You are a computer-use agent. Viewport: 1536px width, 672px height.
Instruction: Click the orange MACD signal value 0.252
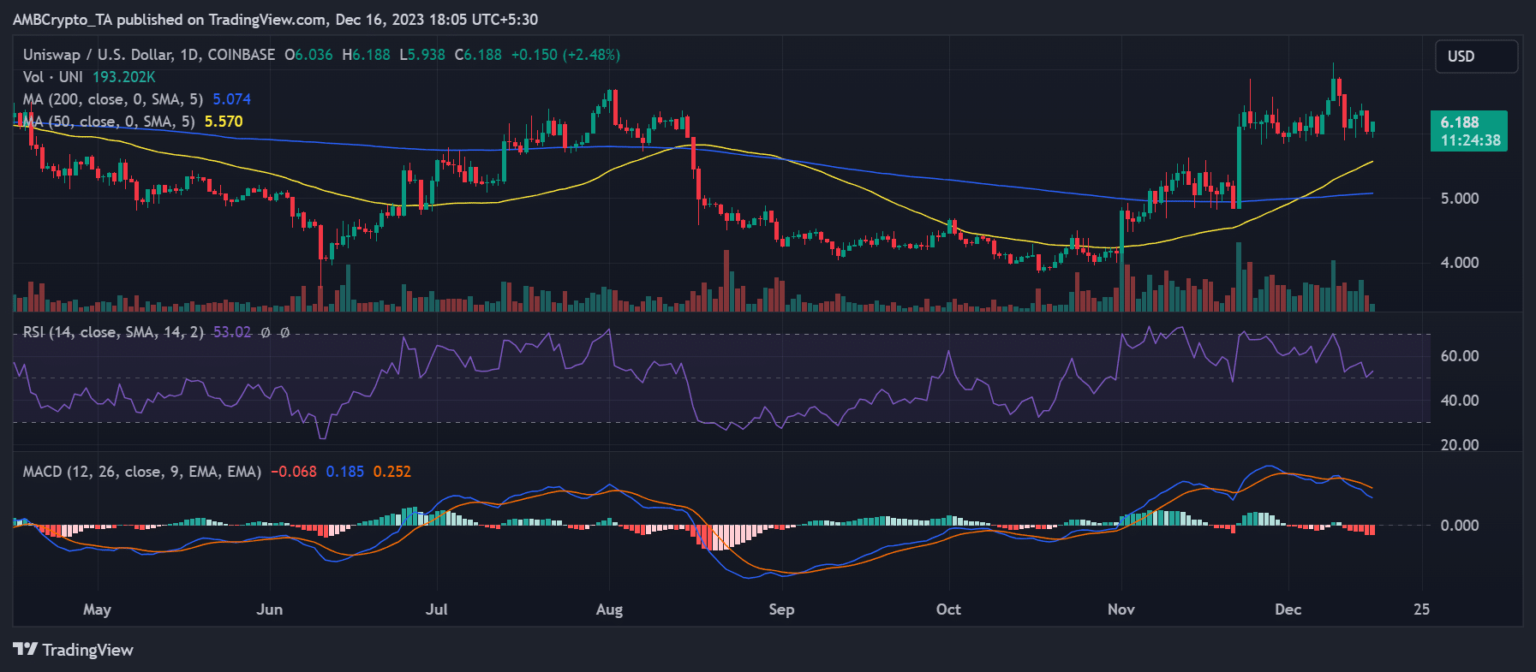pos(390,471)
